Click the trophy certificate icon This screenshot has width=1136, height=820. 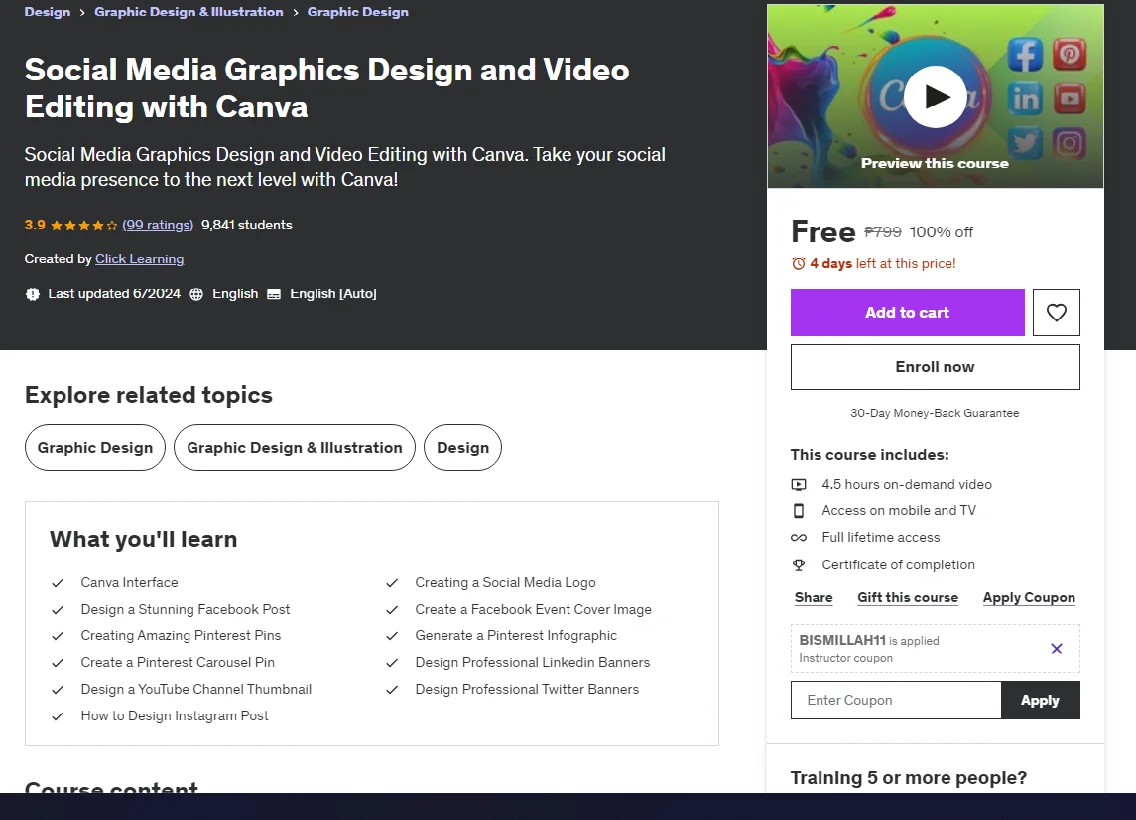798,565
